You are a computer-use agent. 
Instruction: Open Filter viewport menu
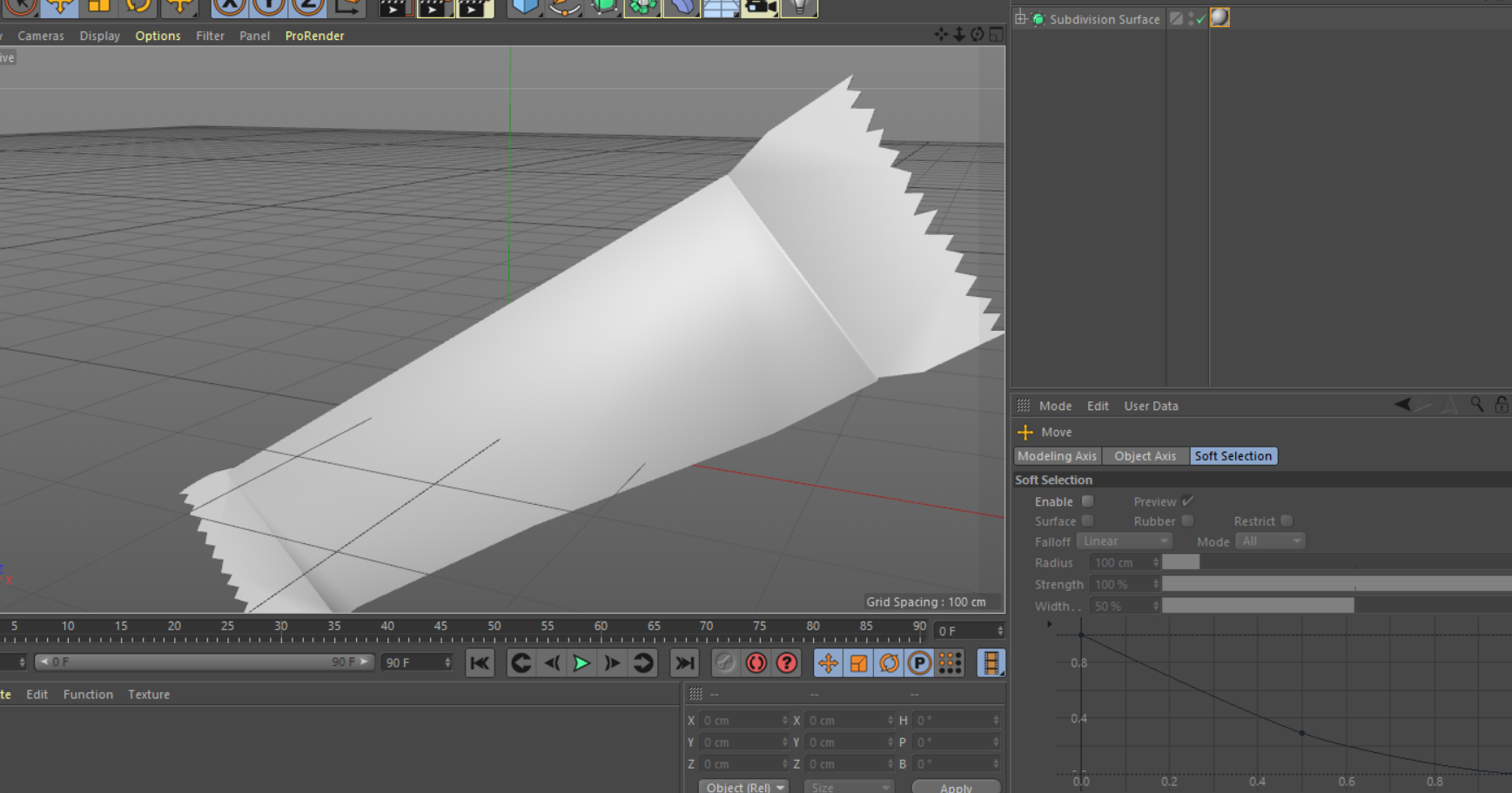210,36
